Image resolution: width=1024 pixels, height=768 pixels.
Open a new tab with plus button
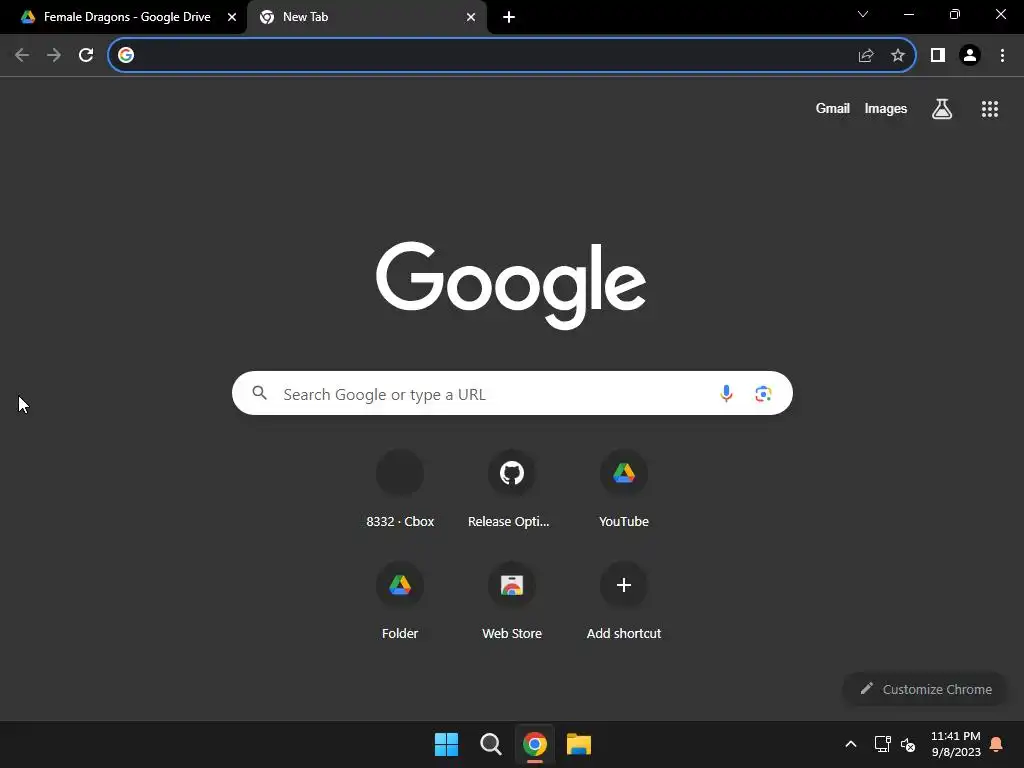point(509,18)
